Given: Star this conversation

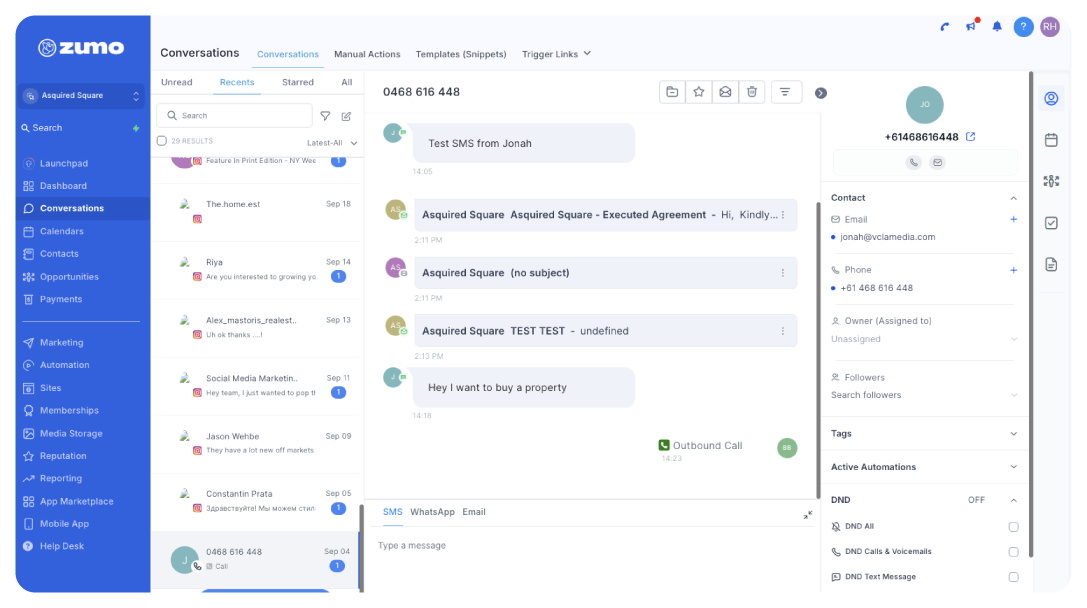Looking at the screenshot, I should click(699, 92).
